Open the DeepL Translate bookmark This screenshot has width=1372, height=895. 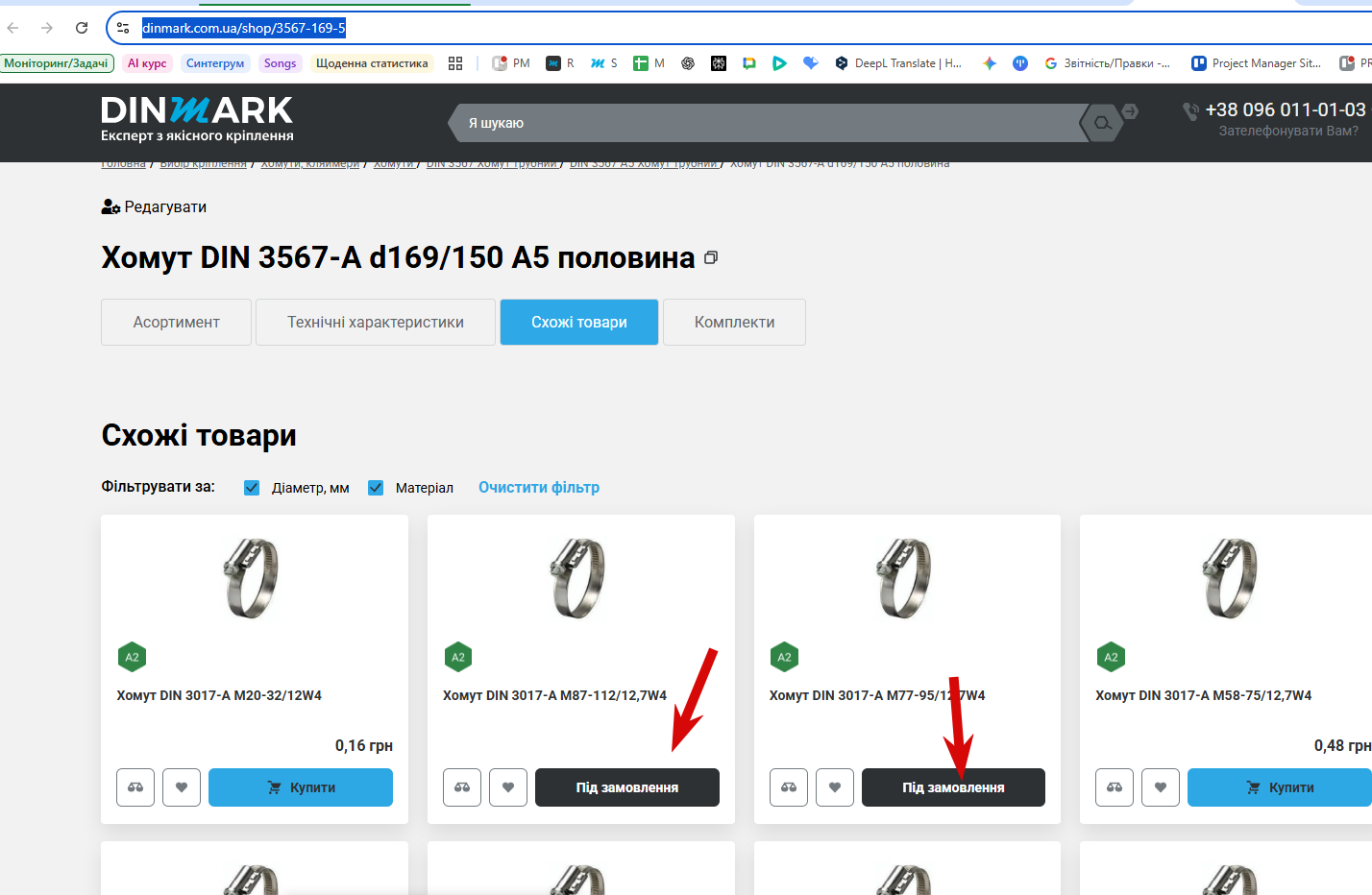click(898, 63)
